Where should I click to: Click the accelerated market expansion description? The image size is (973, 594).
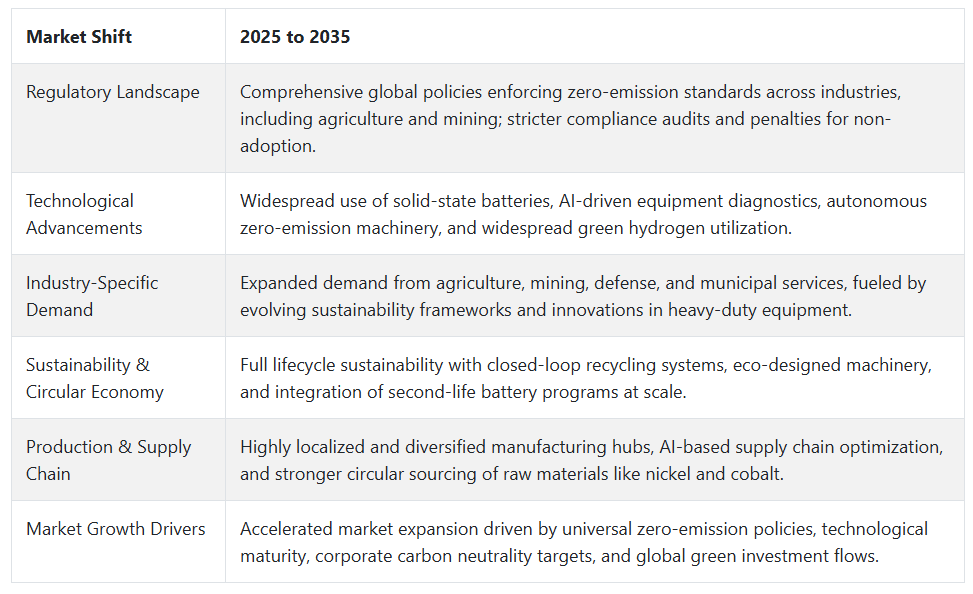584,542
